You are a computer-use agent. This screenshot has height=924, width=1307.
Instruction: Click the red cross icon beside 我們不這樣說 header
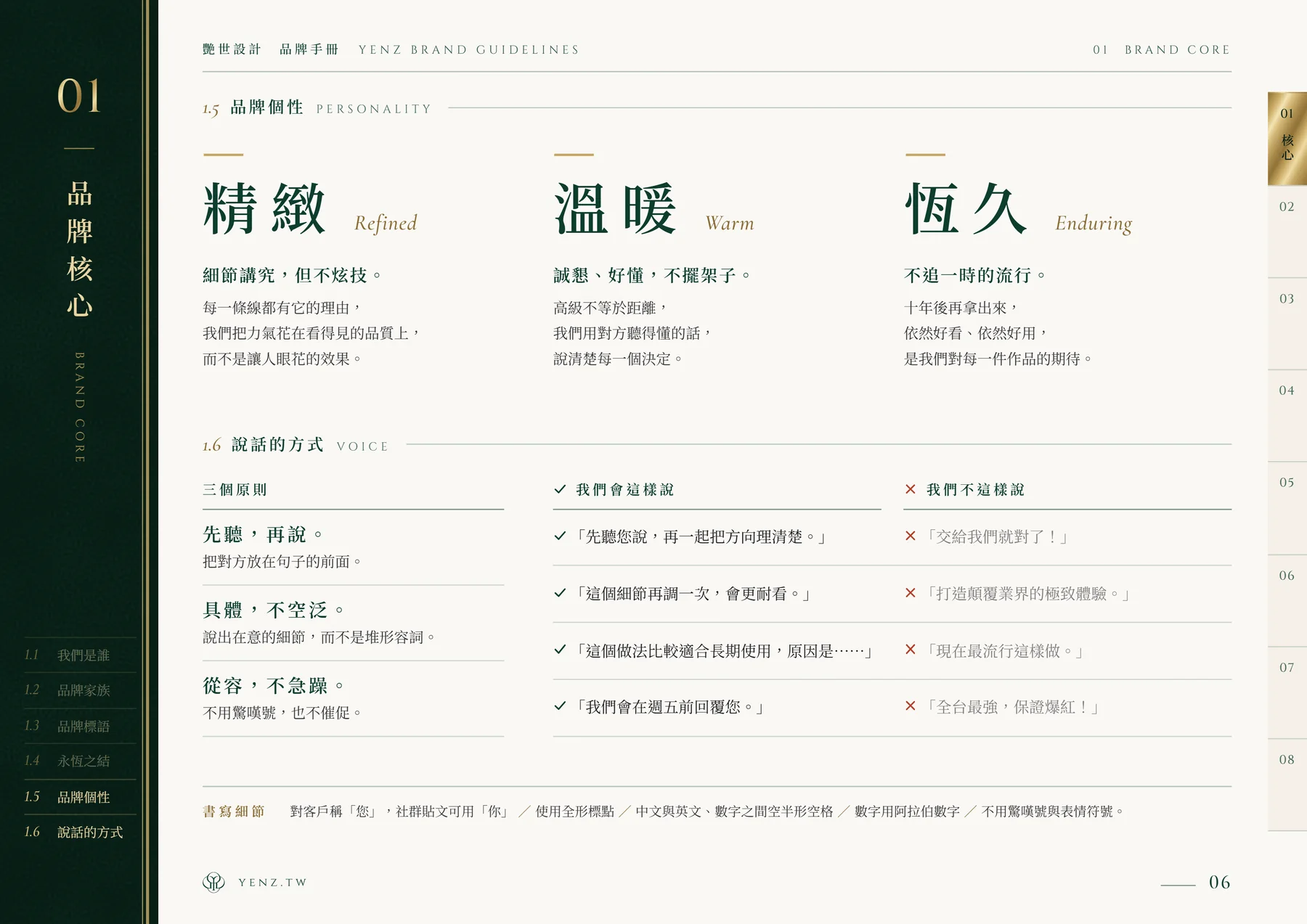[911, 489]
